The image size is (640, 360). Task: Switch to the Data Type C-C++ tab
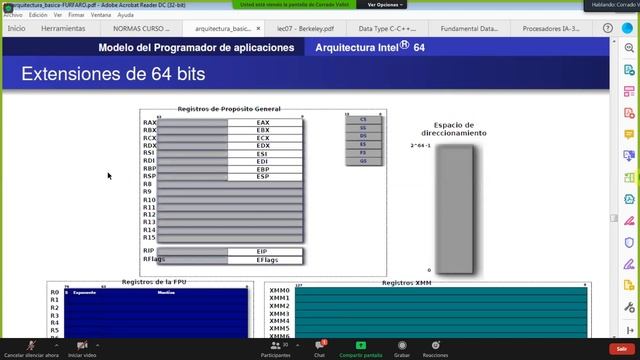click(387, 29)
